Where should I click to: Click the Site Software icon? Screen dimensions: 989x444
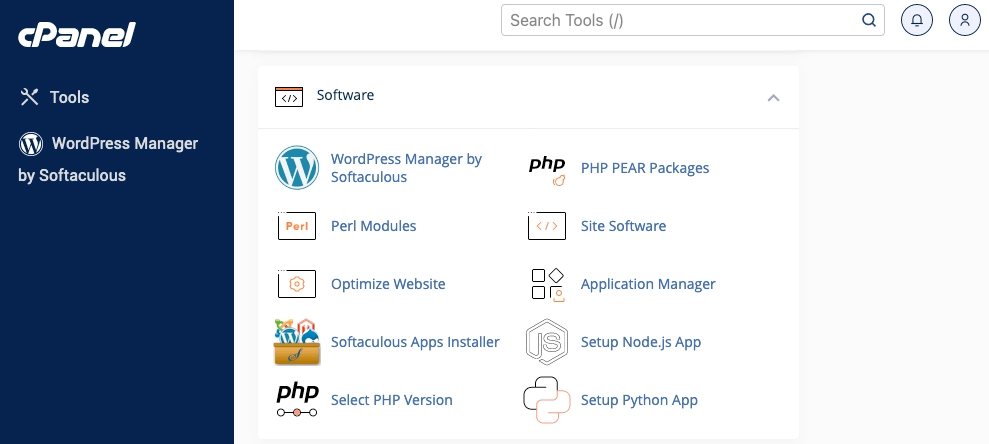[547, 226]
